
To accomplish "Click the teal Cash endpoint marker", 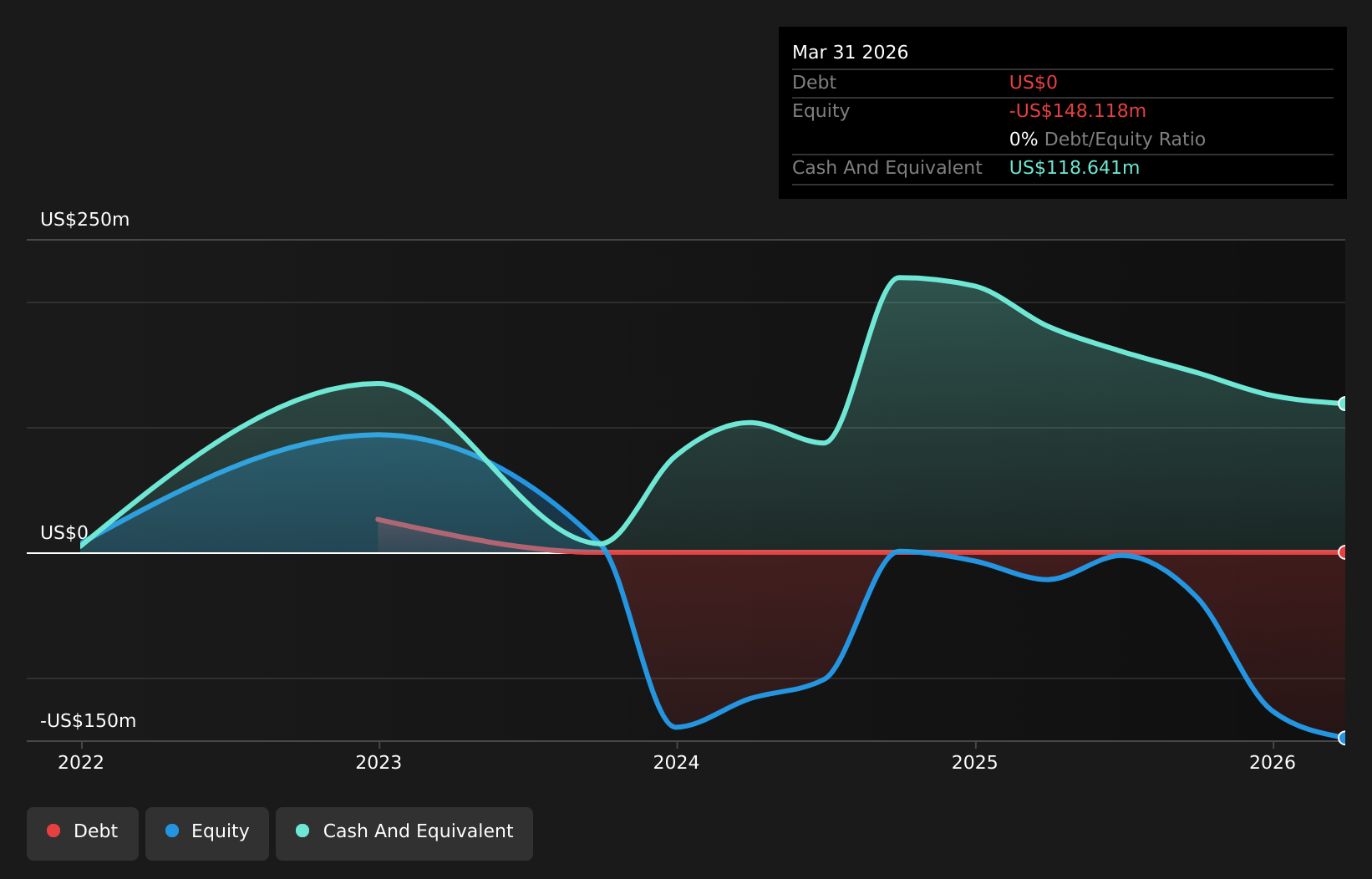I will (1344, 404).
